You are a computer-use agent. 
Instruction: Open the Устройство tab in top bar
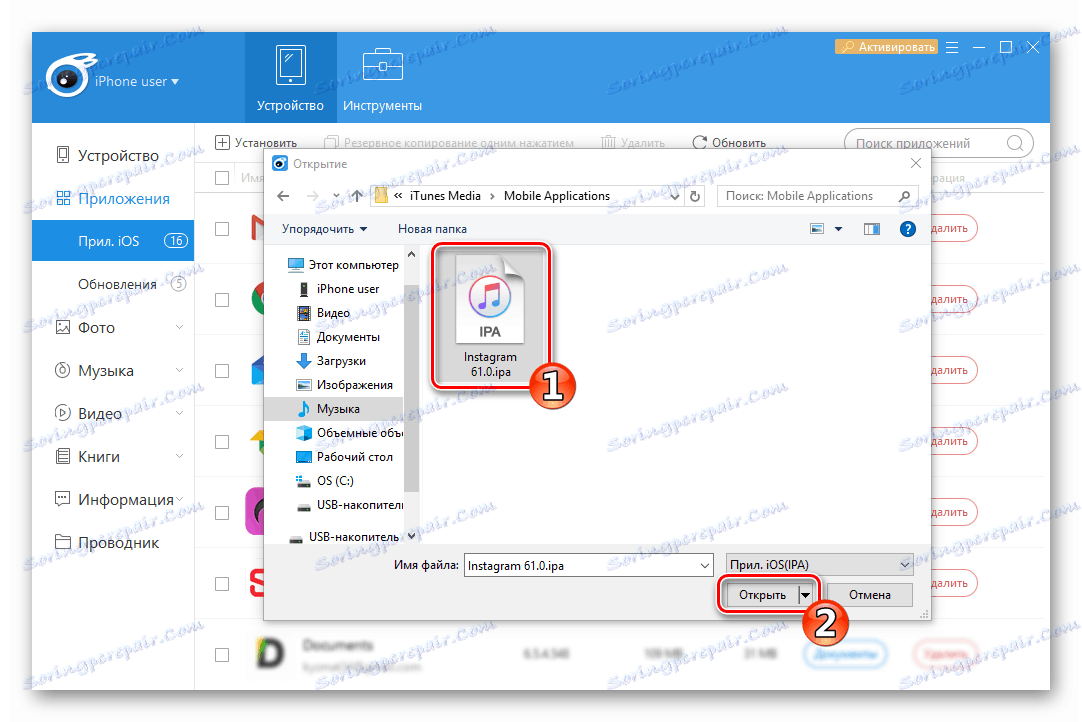click(291, 77)
